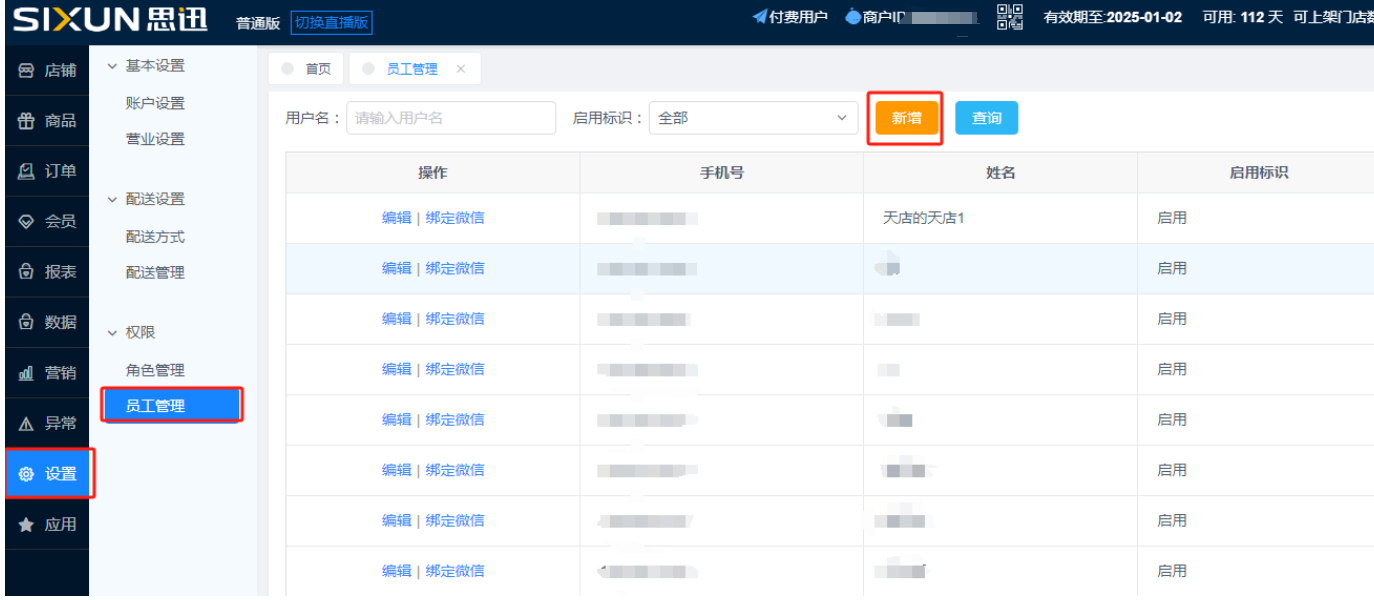Collapse the 基本设置 menu group
The width and height of the screenshot is (1374, 600).
point(112,66)
